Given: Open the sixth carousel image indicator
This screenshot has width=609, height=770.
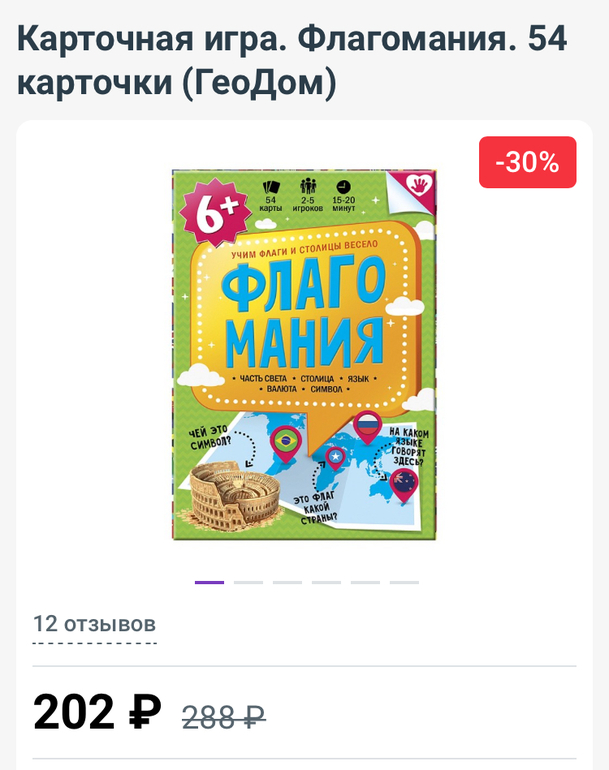Looking at the screenshot, I should [404, 582].
